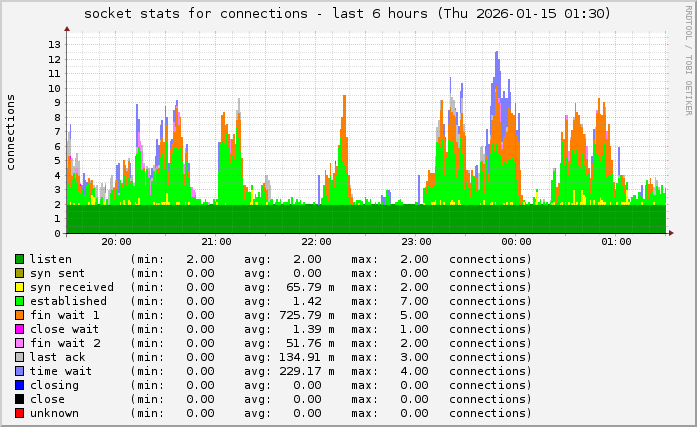Select the 00:00 midnight axis label

click(516, 241)
